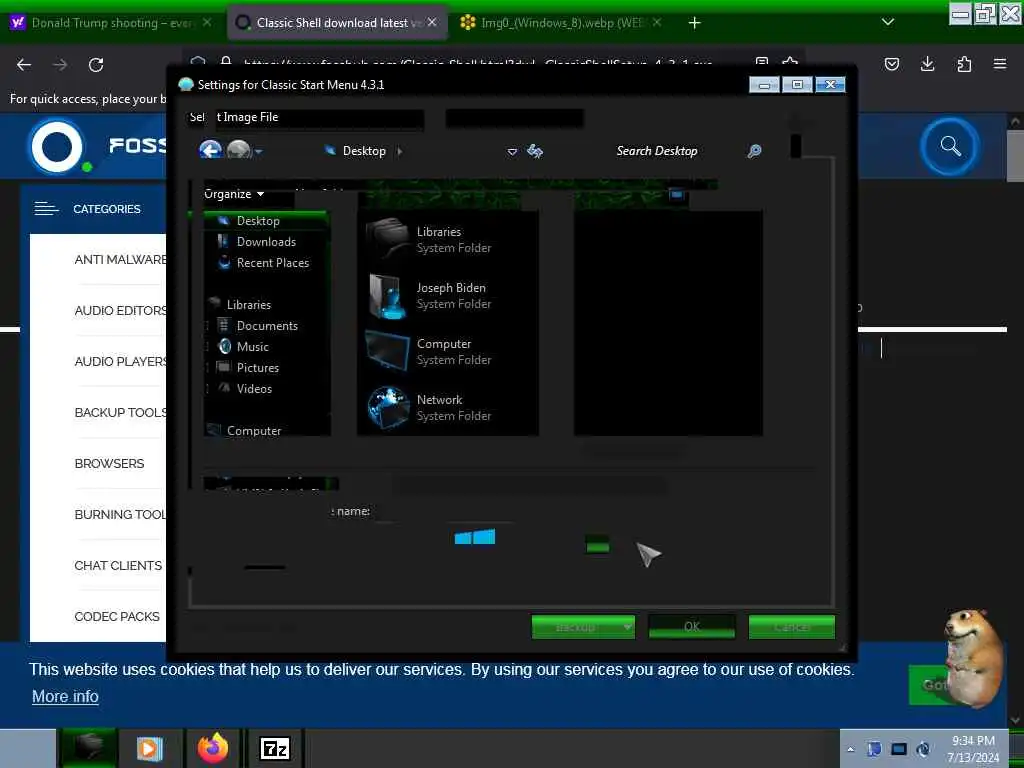1024x768 pixels.
Task: Open the address bar previous locations dropdown
Action: (x=513, y=152)
